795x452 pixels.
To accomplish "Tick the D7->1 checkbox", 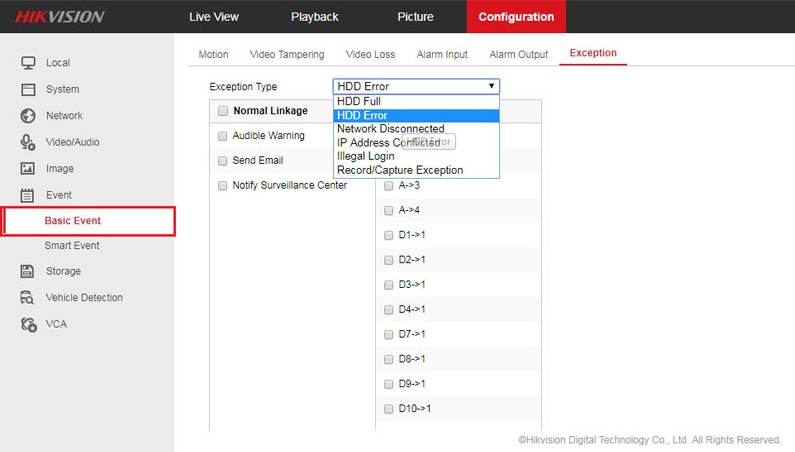I will (388, 335).
